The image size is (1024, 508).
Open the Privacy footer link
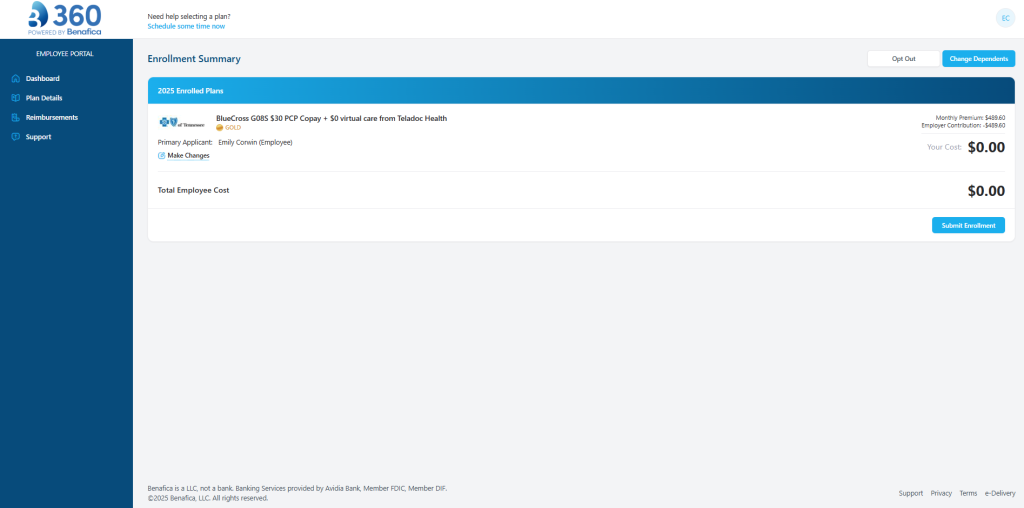tap(941, 494)
